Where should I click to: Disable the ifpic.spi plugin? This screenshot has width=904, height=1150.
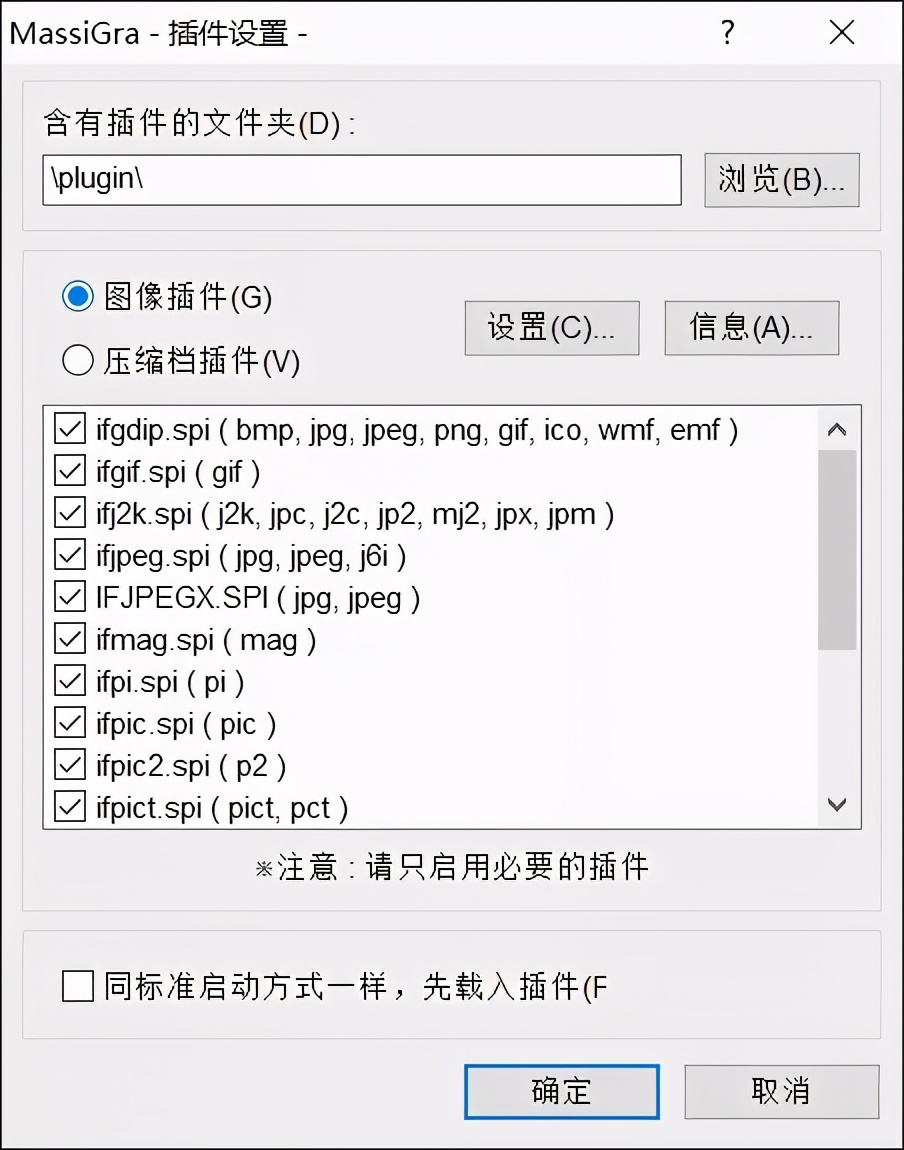coord(68,724)
